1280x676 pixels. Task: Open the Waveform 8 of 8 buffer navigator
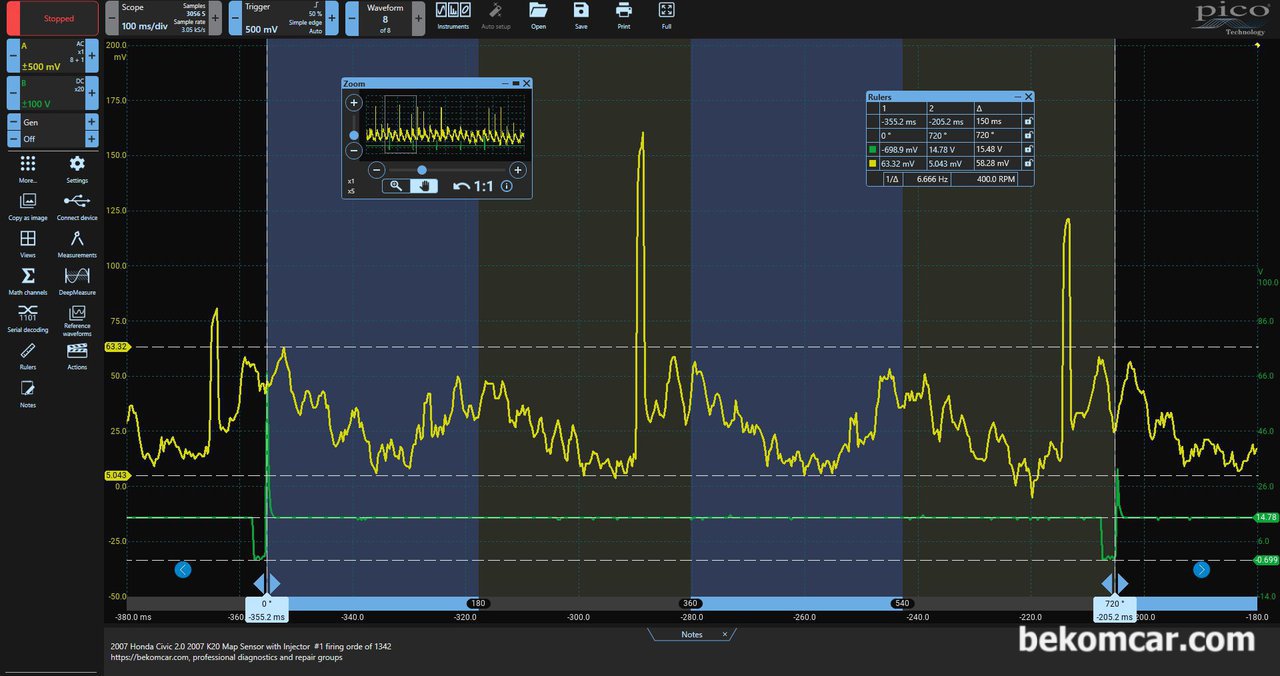click(385, 18)
